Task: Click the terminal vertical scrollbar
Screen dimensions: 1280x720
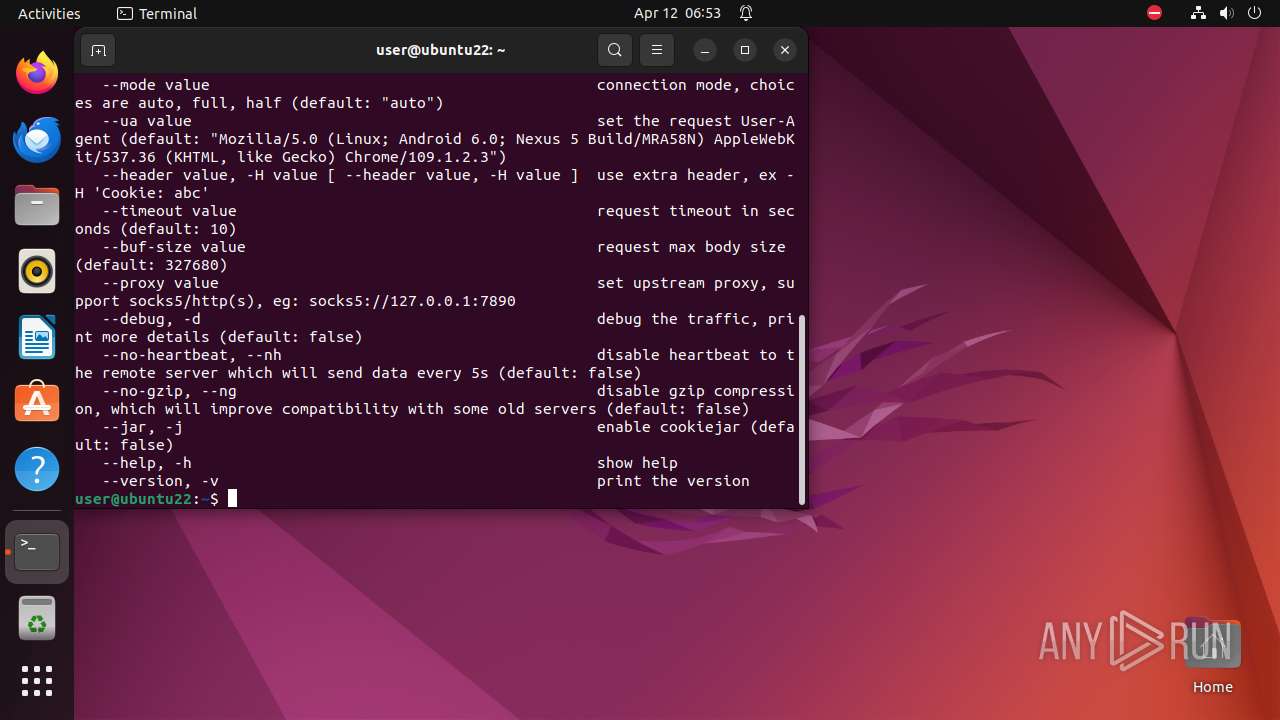Action: [x=802, y=410]
